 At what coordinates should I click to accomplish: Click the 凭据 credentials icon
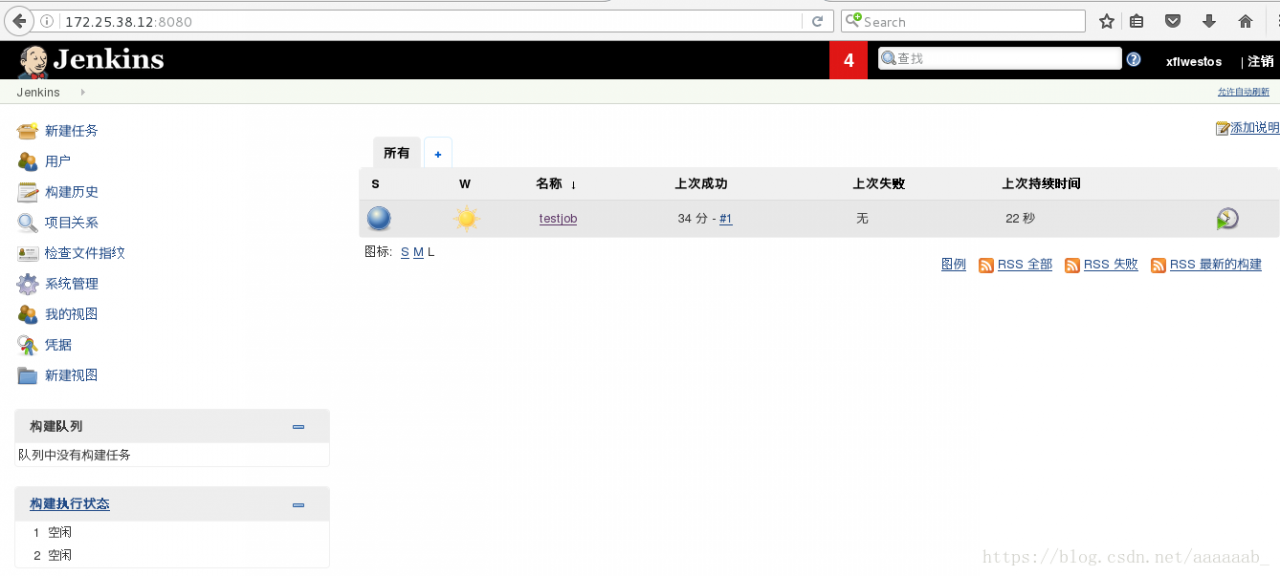click(x=27, y=345)
